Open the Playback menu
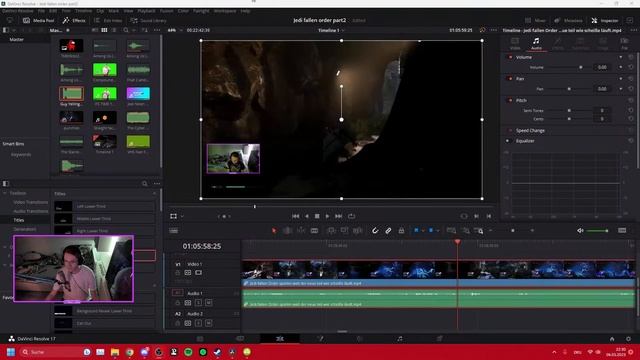The image size is (640, 360). 146,11
